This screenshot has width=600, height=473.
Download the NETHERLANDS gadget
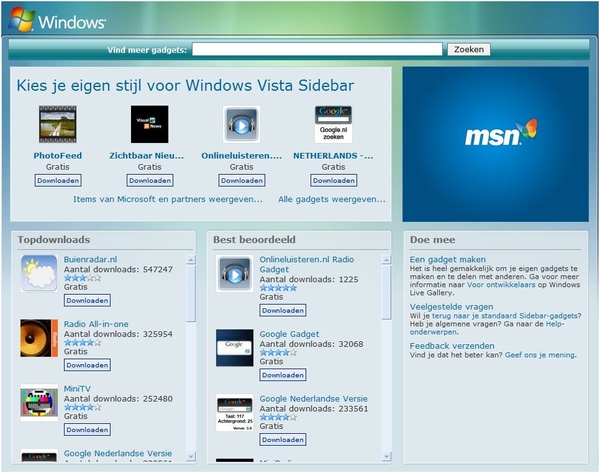(334, 181)
